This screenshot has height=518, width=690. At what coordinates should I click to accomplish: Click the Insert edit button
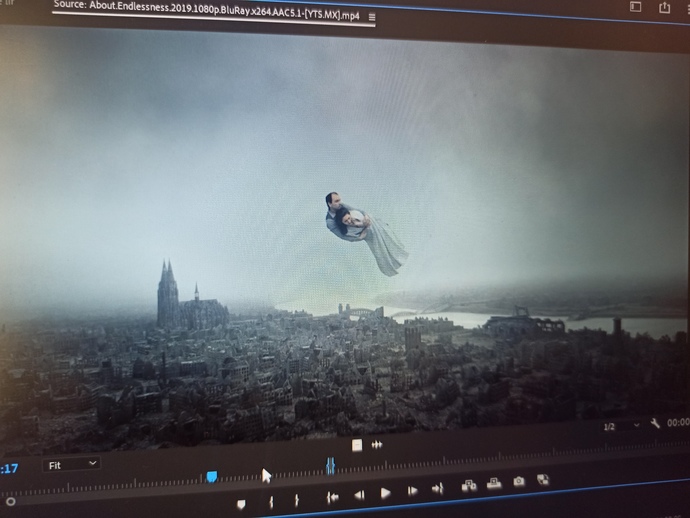tap(469, 485)
